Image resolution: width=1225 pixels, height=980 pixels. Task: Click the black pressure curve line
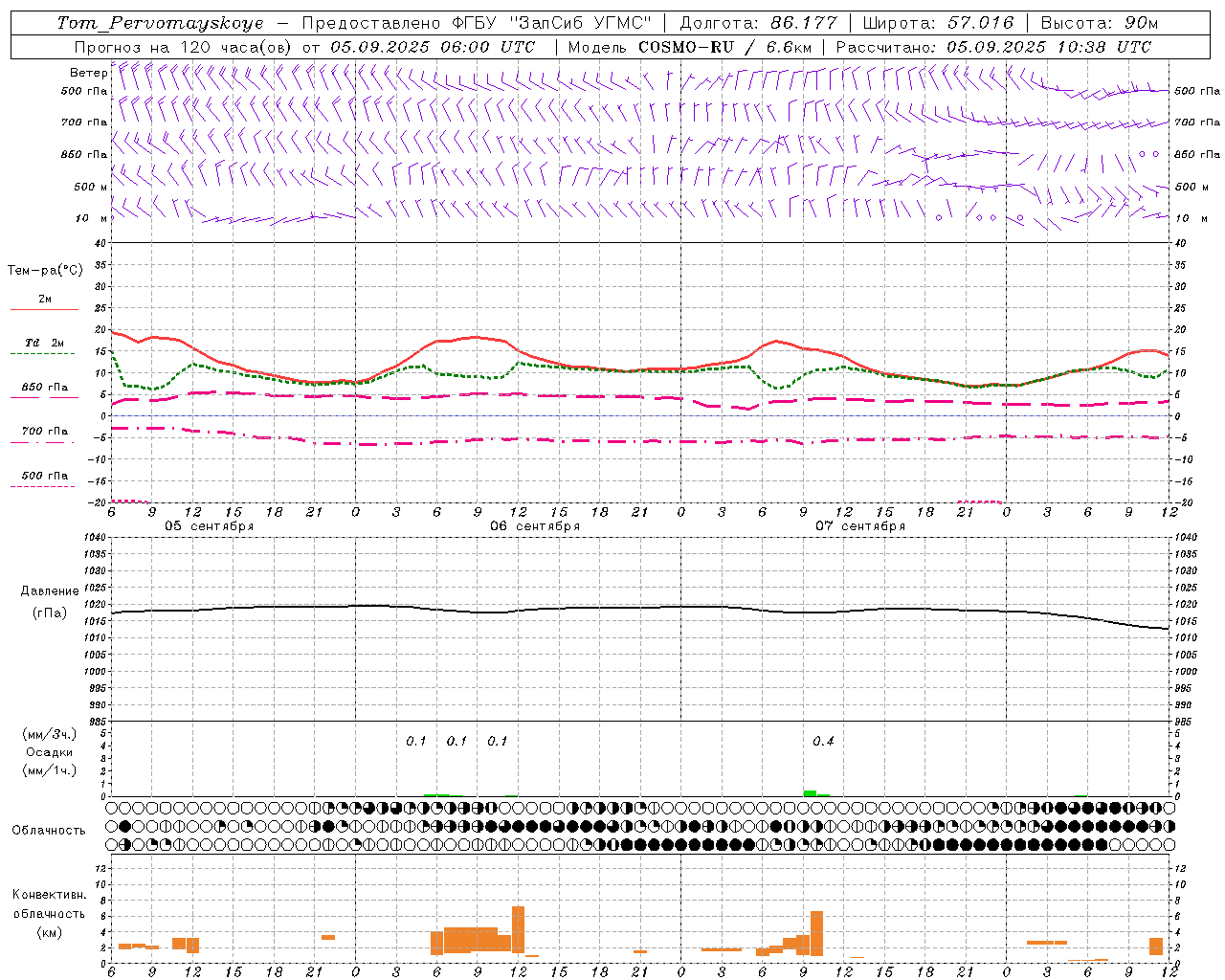pos(641,609)
